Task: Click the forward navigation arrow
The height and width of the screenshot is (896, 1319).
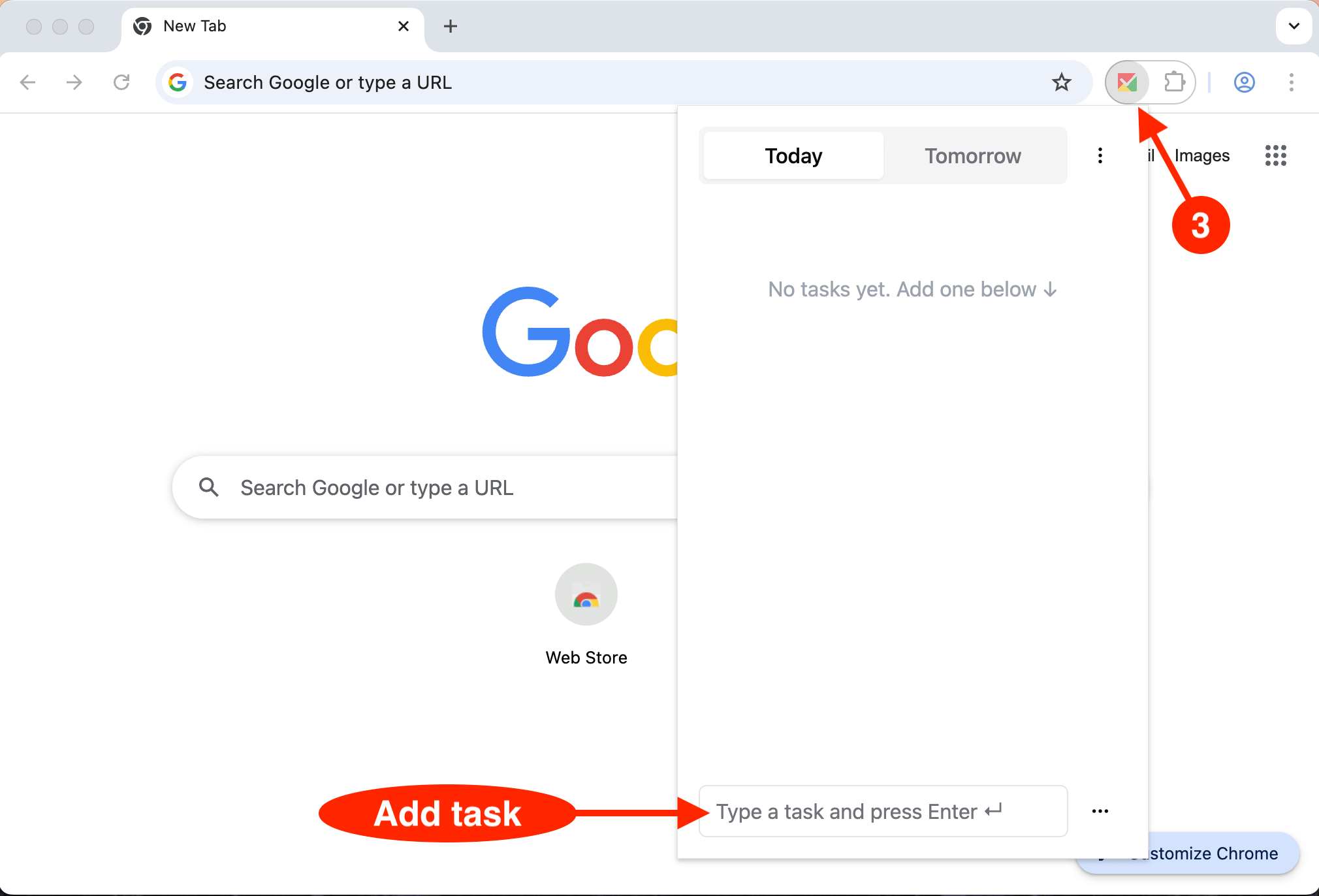Action: (x=74, y=82)
